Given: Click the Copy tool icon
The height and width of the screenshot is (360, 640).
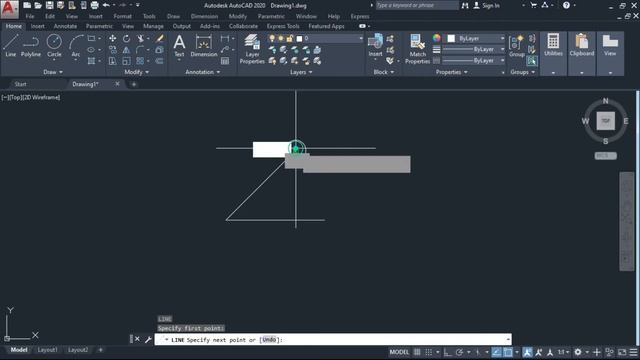Looking at the screenshot, I should [x=112, y=50].
